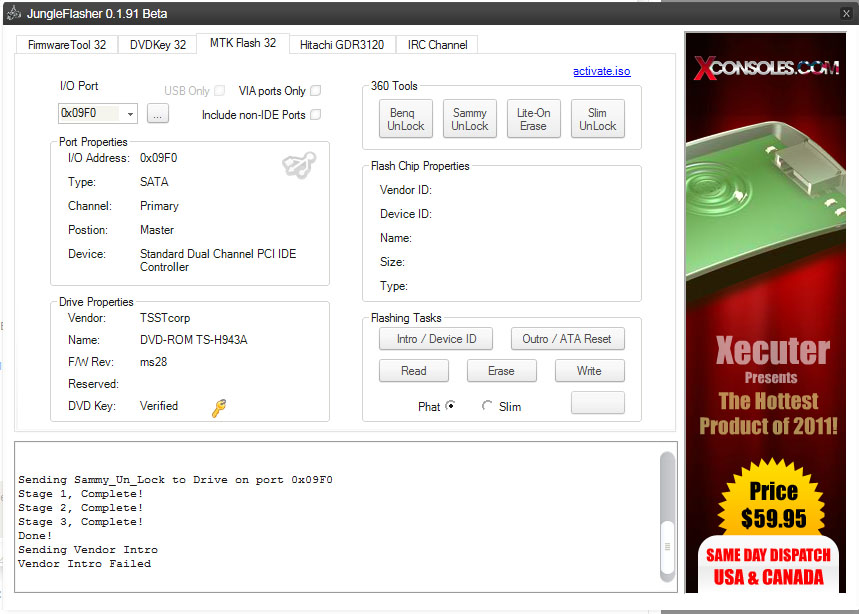Click 'Sending Sammy_Un_Lock to Drive' log line
859x614 pixels.
pyautogui.click(x=175, y=480)
